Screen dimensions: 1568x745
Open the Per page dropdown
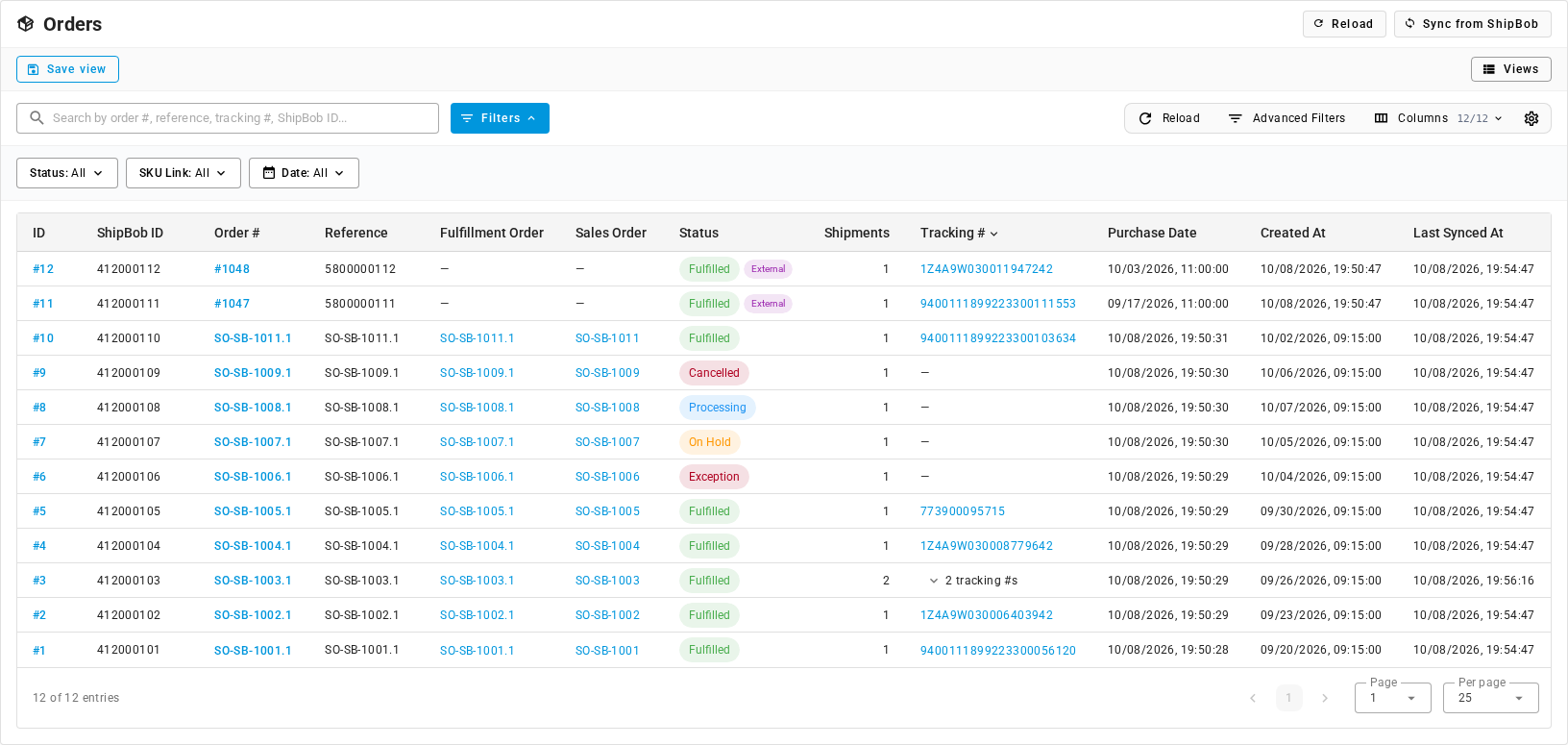pos(1491,698)
